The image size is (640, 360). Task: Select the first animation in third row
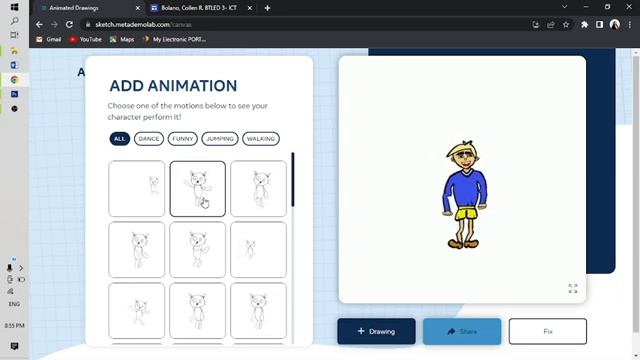click(137, 311)
